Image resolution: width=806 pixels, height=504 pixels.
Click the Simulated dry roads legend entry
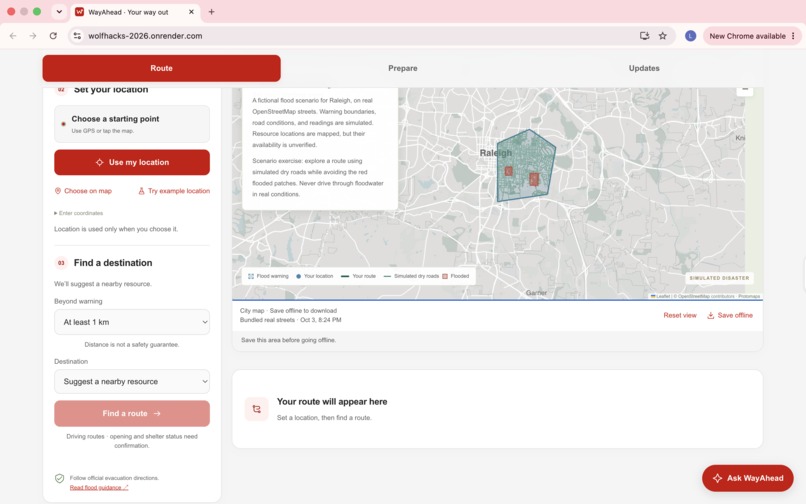[411, 276]
